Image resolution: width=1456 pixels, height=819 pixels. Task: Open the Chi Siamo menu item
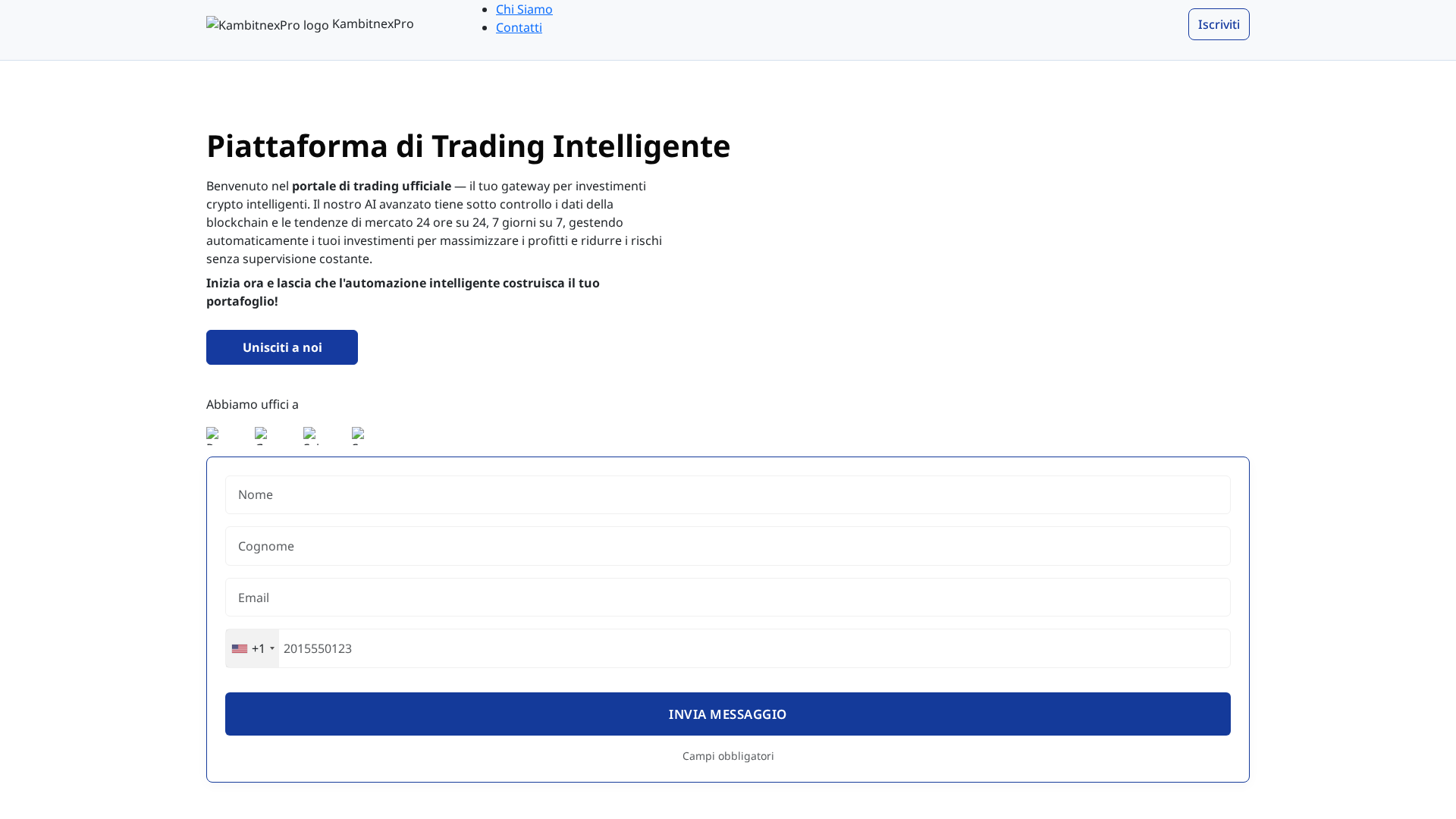524,9
